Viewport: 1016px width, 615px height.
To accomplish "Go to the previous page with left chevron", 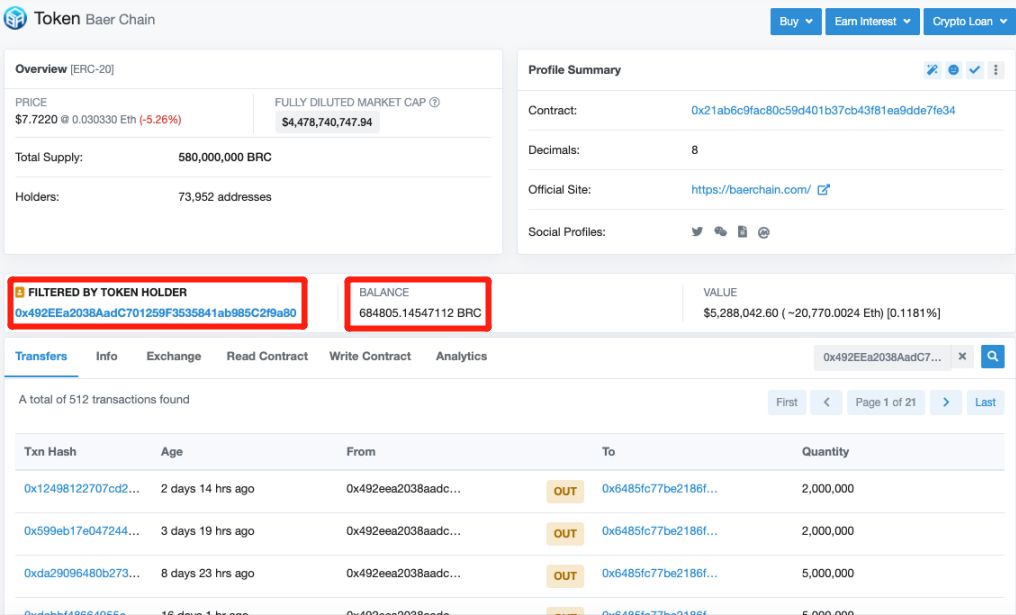I will tap(827, 402).
